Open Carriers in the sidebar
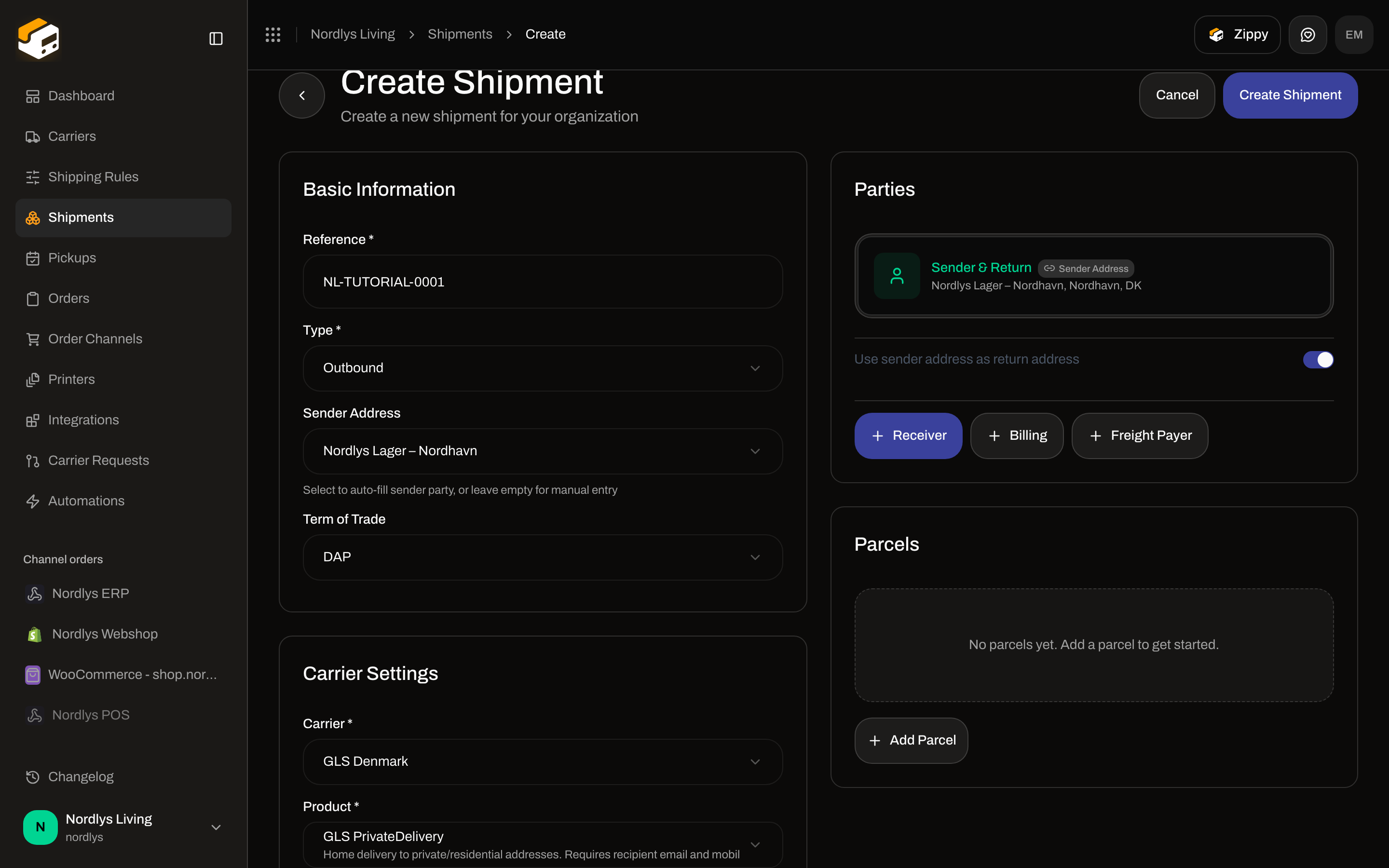The image size is (1389, 868). [123, 136]
